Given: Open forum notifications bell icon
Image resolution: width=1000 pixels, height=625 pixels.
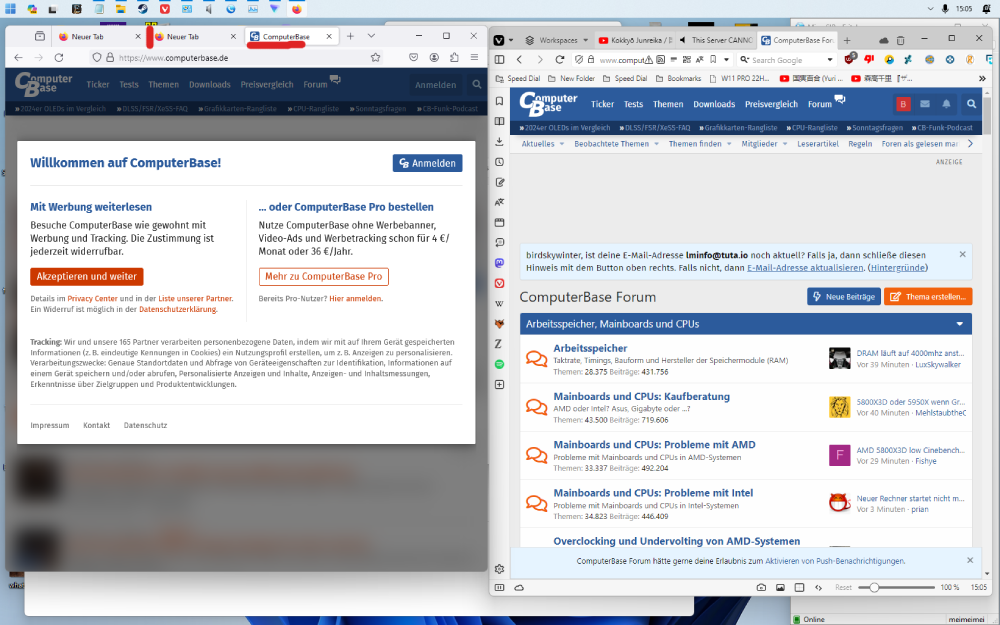Looking at the screenshot, I should click(946, 104).
